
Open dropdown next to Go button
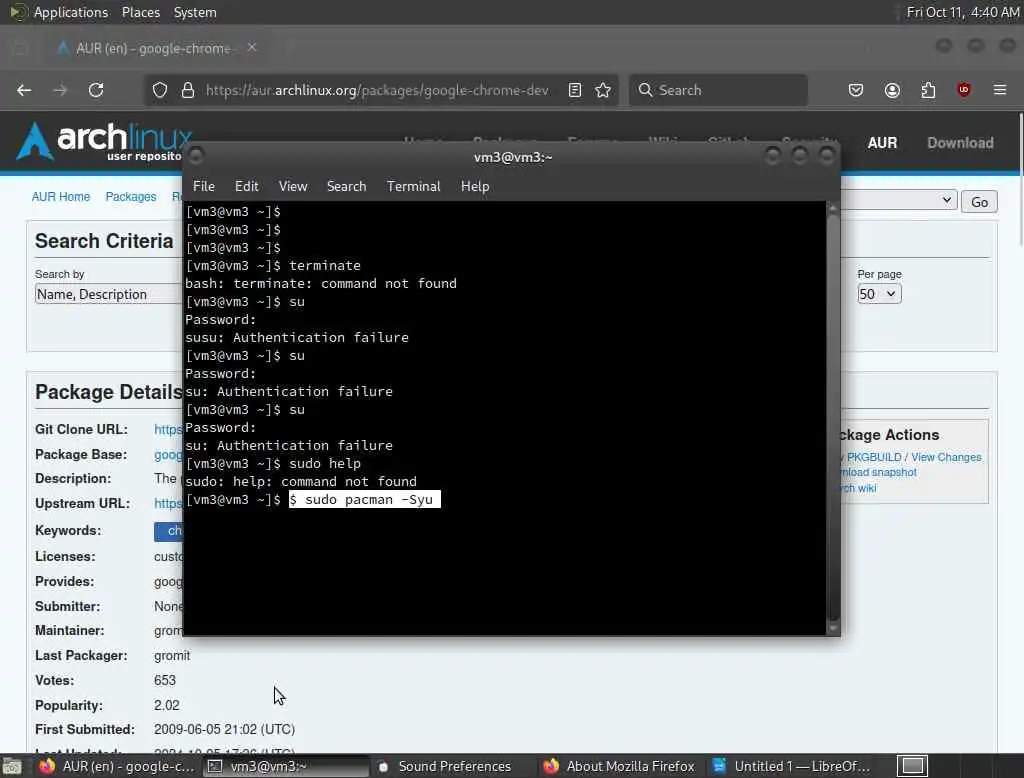click(x=899, y=200)
